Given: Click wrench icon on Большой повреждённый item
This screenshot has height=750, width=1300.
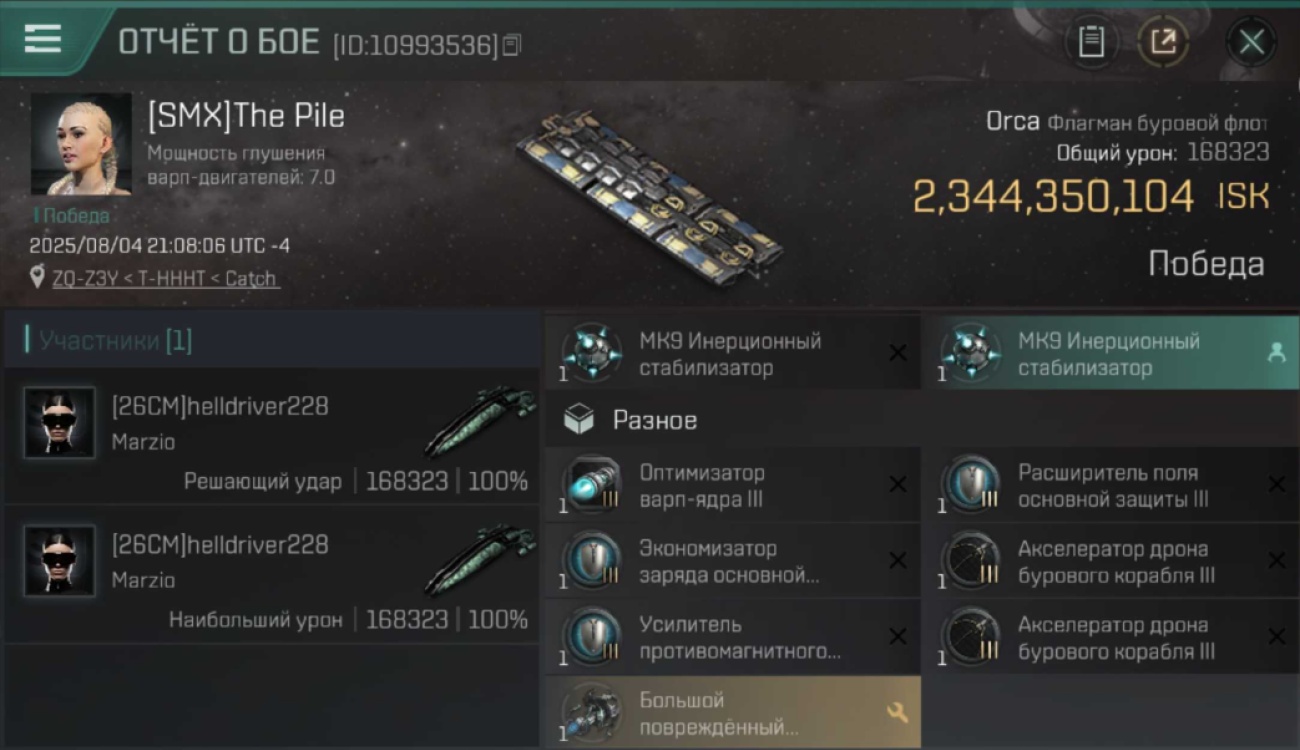Looking at the screenshot, I should coord(897,712).
